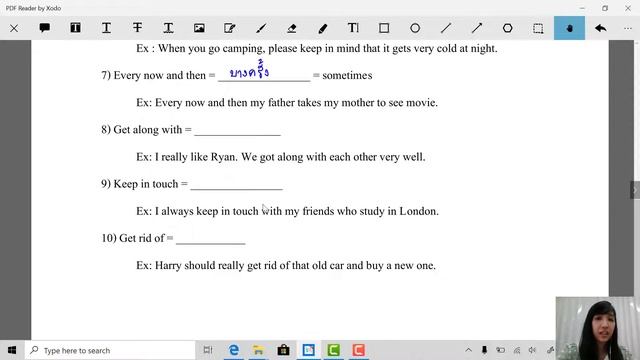Select the line drawing tool
The image size is (640, 360).
(x=446, y=28)
